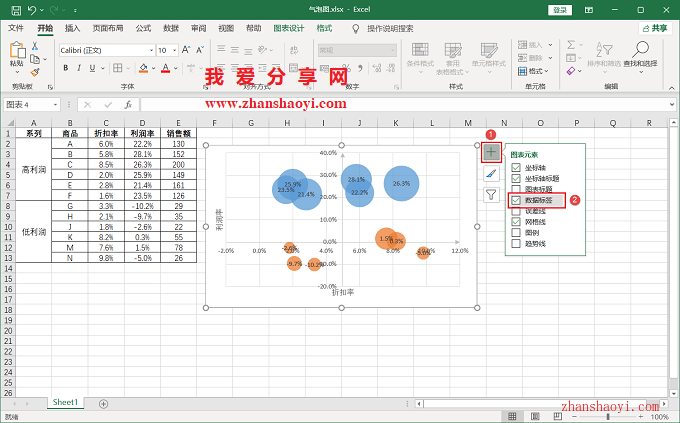
Task: Open Format as Table styles
Action: click(453, 58)
